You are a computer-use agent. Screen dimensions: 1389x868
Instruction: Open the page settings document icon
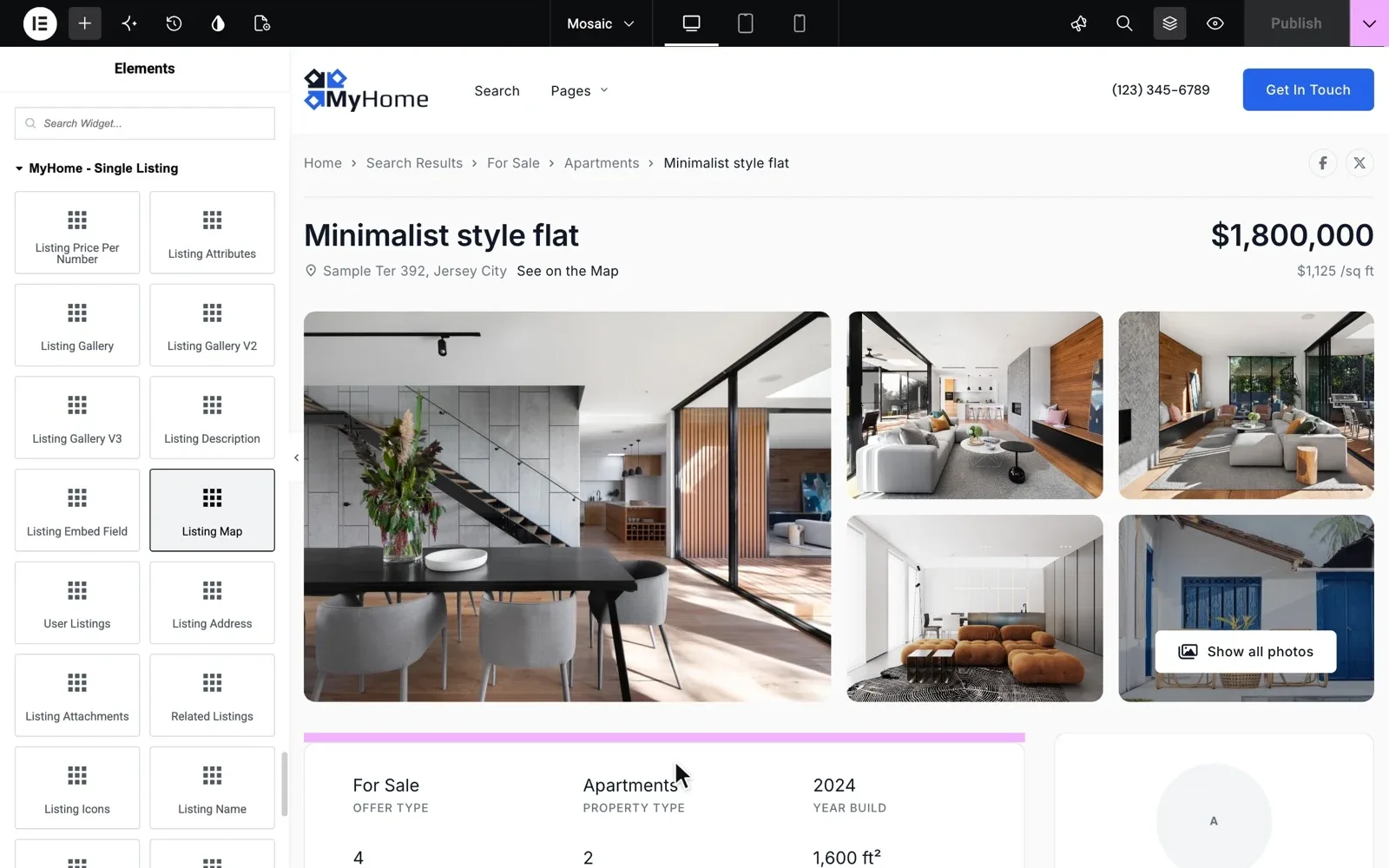262,23
